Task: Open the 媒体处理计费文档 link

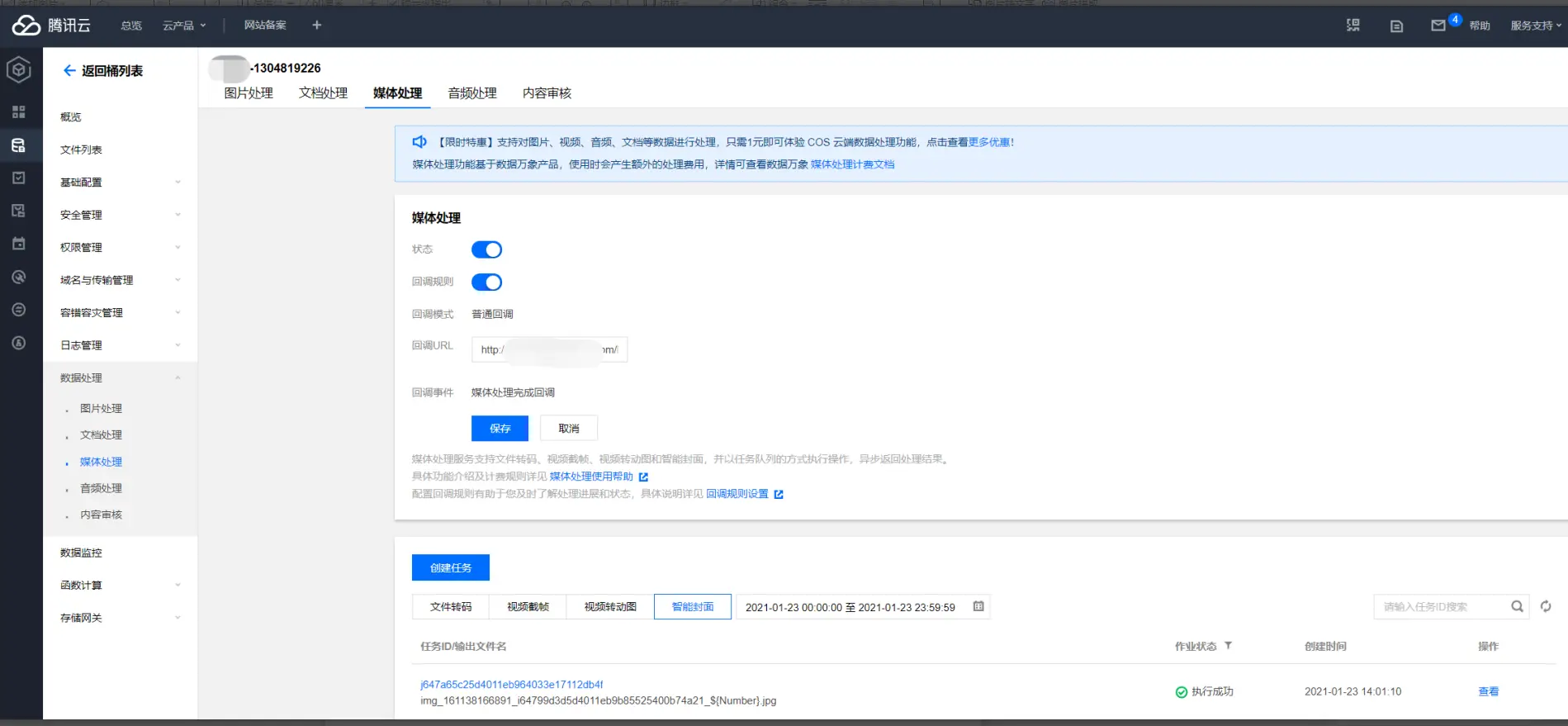Action: tap(852, 164)
